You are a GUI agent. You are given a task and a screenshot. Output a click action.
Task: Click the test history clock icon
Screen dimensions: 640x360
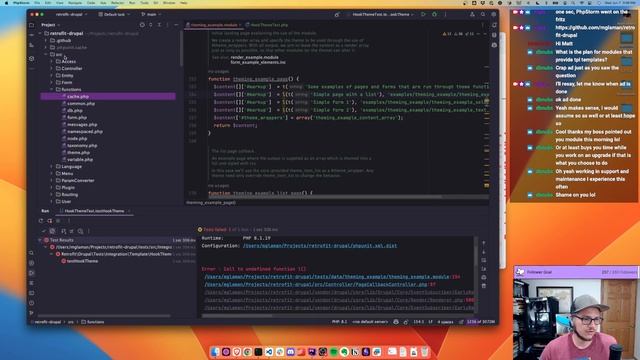point(80,231)
